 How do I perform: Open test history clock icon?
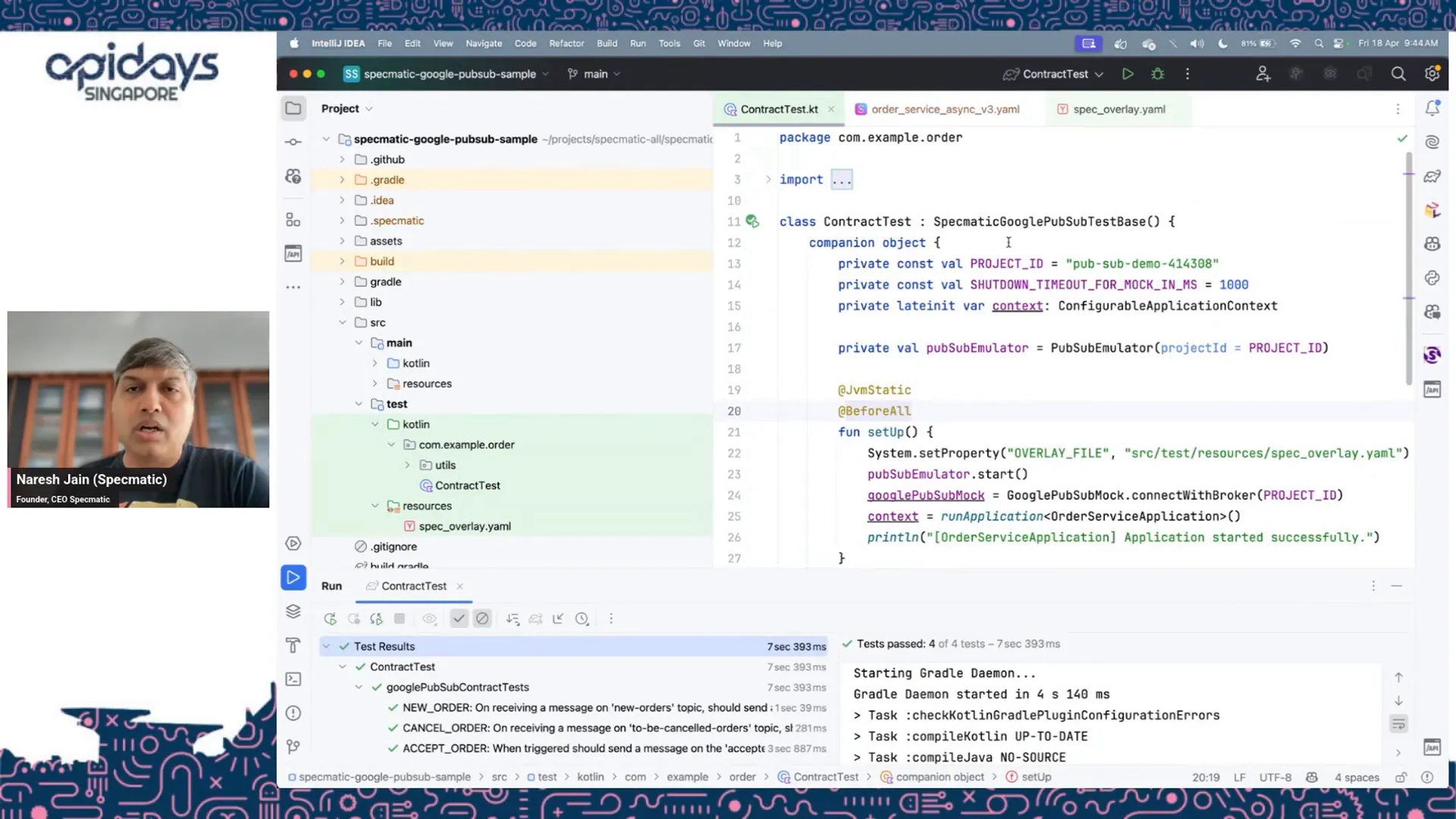click(x=582, y=619)
